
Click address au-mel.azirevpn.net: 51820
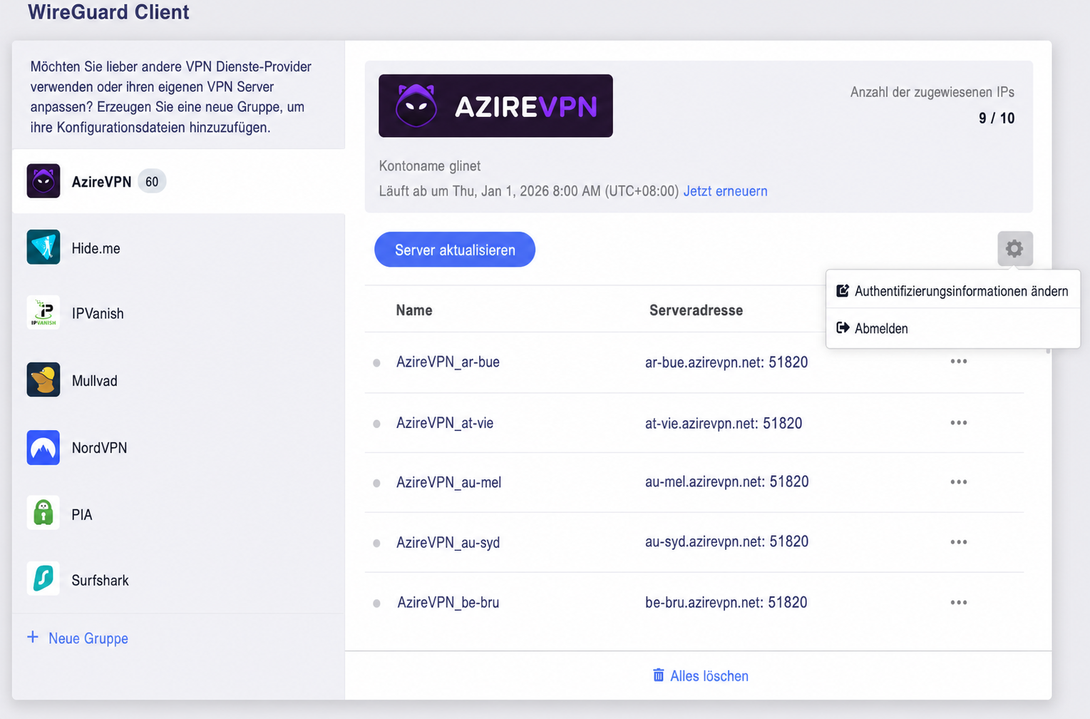727,481
